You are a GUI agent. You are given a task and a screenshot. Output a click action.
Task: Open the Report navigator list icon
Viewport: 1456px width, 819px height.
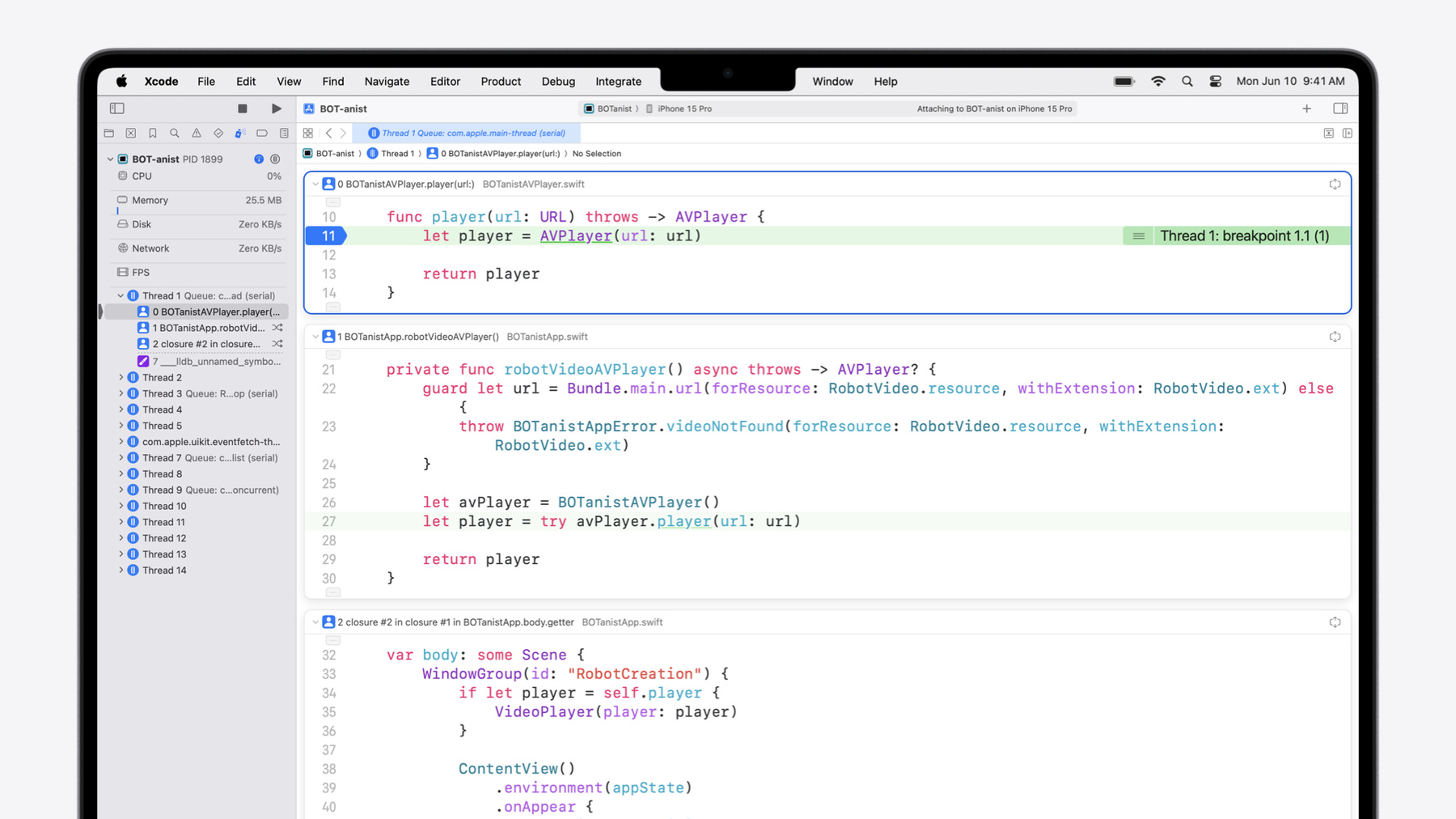pos(284,134)
